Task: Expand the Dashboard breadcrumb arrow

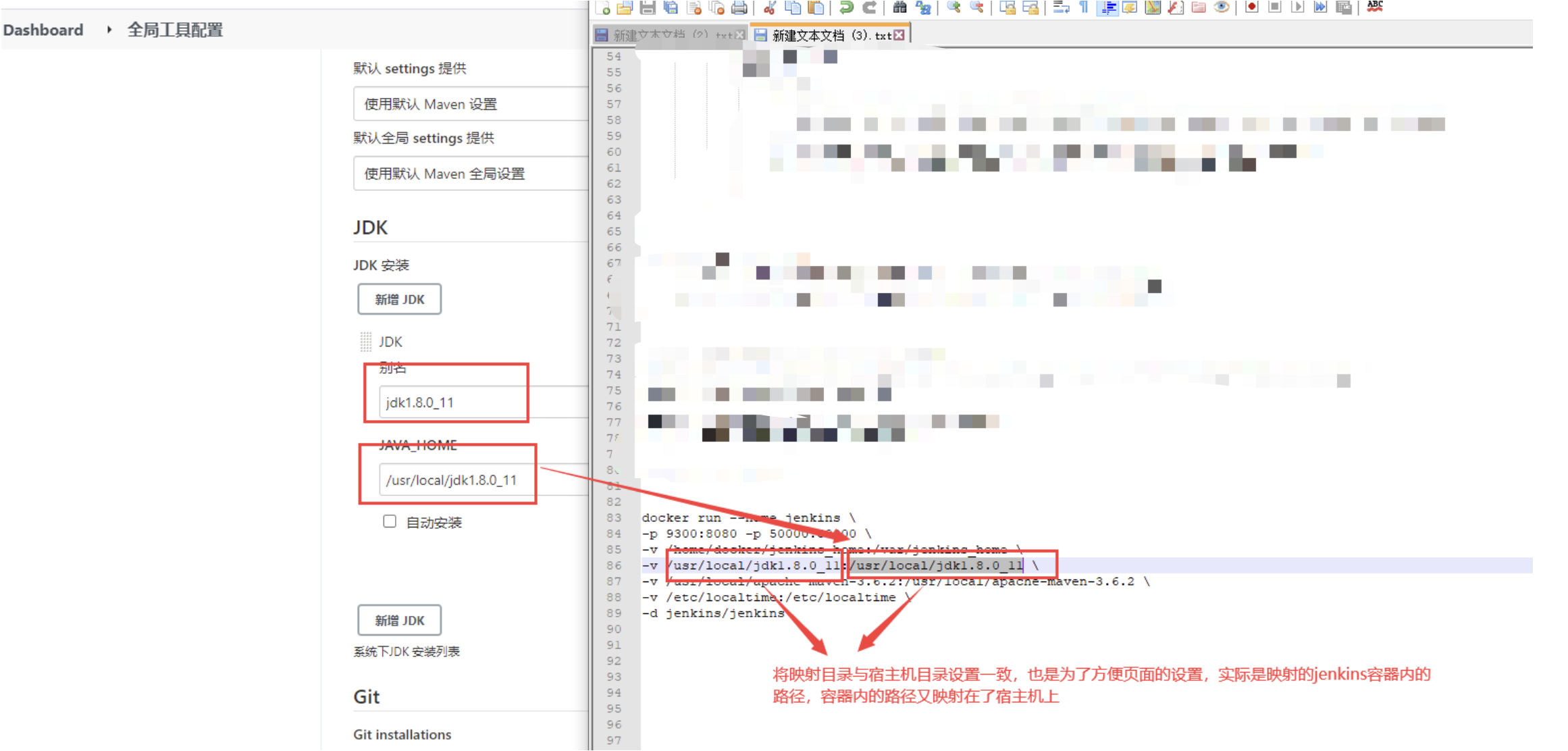Action: coord(109,30)
